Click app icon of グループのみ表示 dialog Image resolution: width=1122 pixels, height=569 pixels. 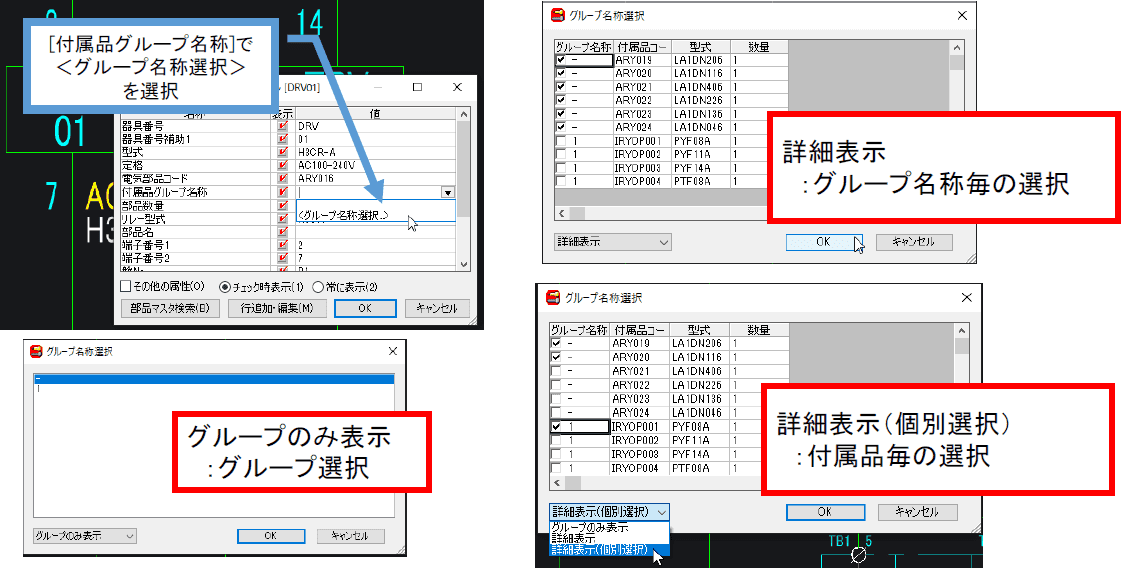point(36,351)
